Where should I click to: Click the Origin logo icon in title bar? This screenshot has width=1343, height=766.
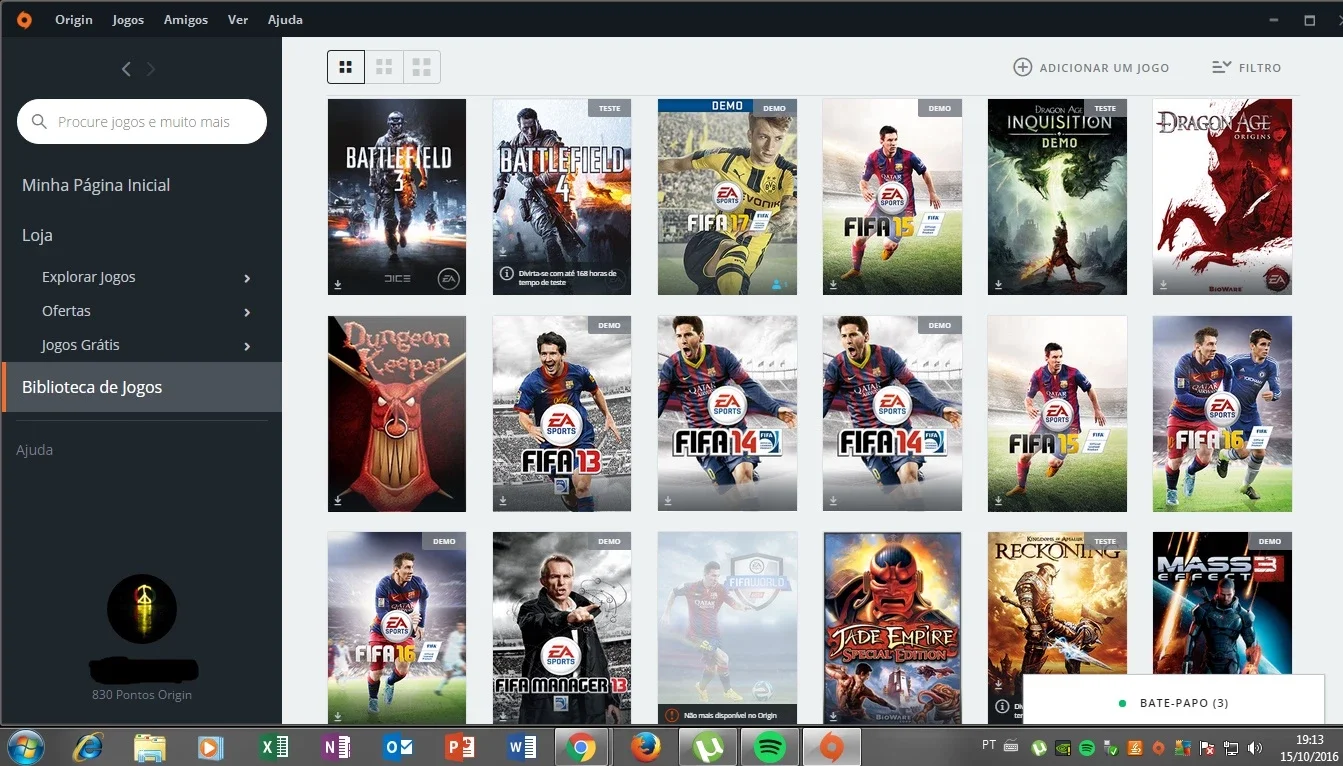[24, 19]
